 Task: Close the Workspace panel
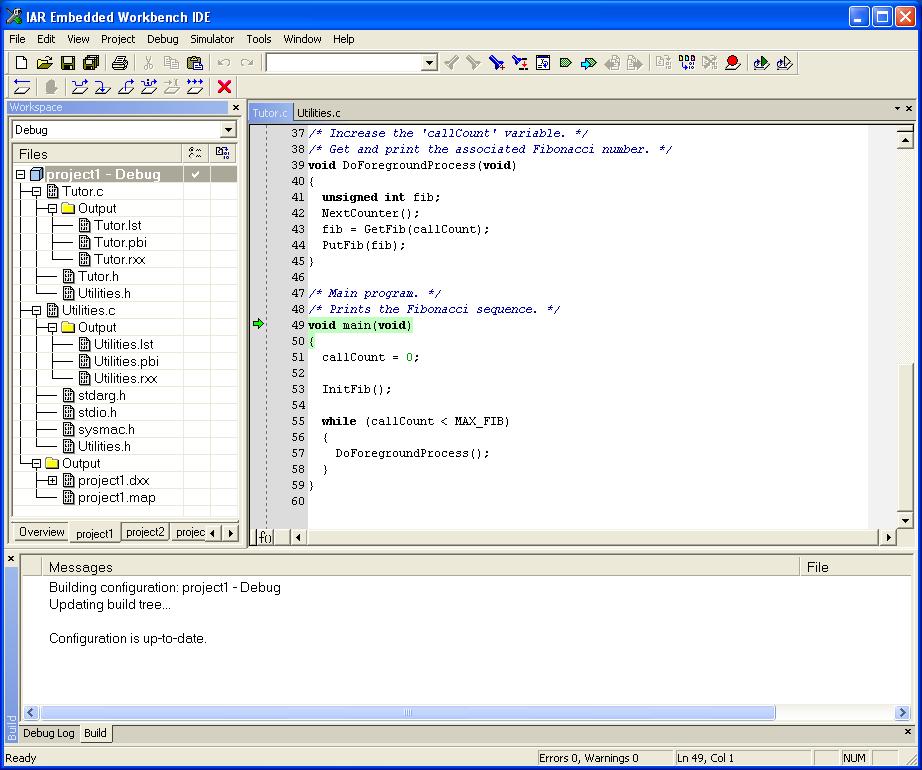(x=236, y=108)
